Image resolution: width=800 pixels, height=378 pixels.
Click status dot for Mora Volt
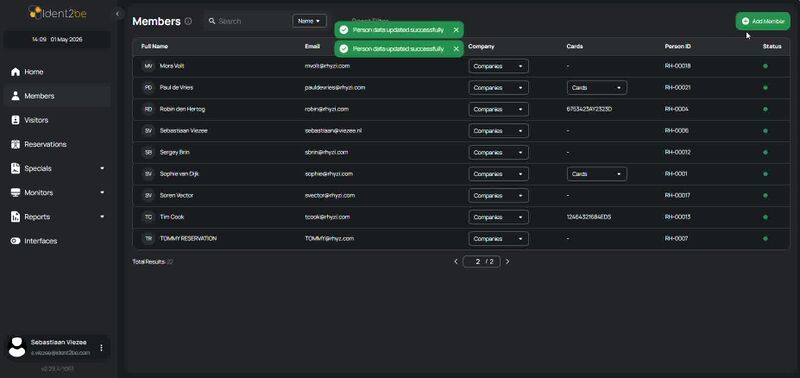[x=765, y=66]
